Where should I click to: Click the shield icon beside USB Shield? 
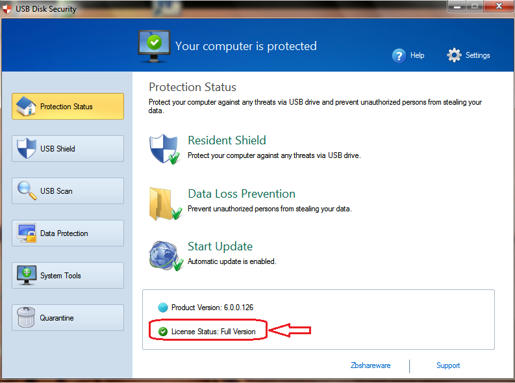(x=26, y=148)
